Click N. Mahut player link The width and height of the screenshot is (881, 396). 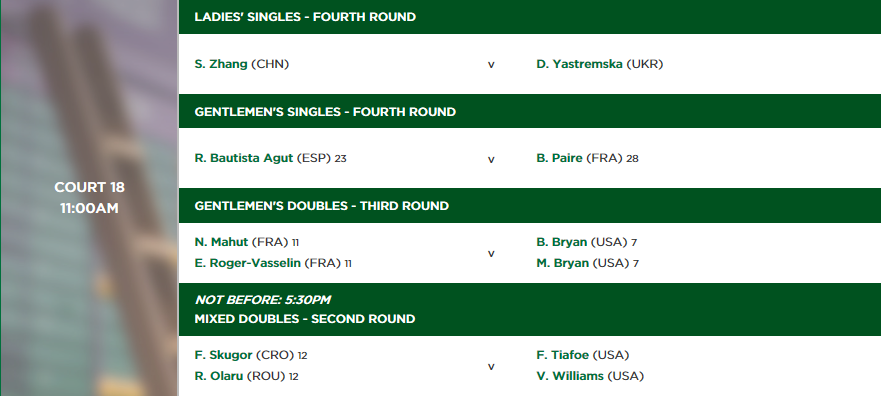221,242
